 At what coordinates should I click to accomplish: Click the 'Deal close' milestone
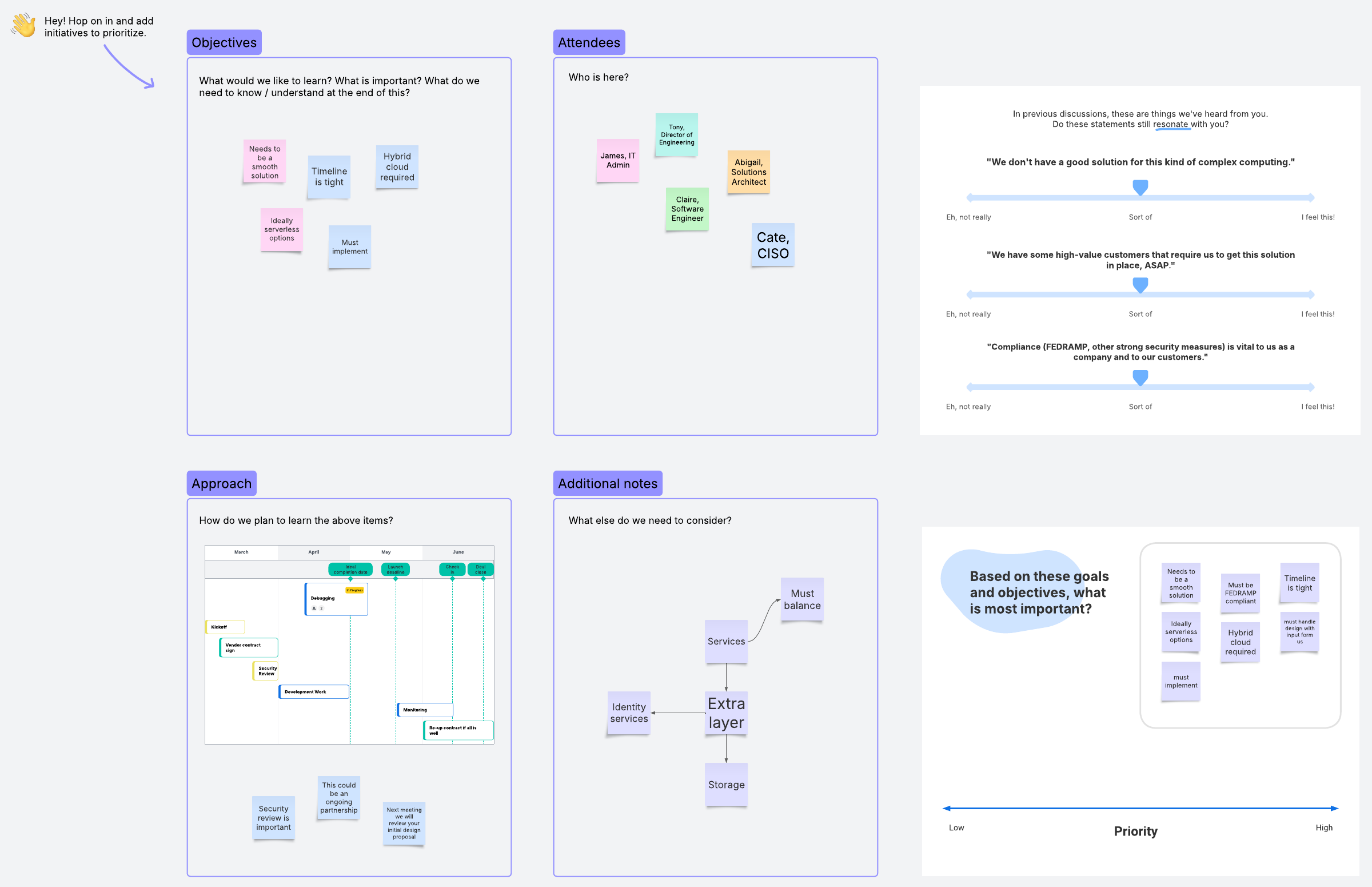[481, 570]
